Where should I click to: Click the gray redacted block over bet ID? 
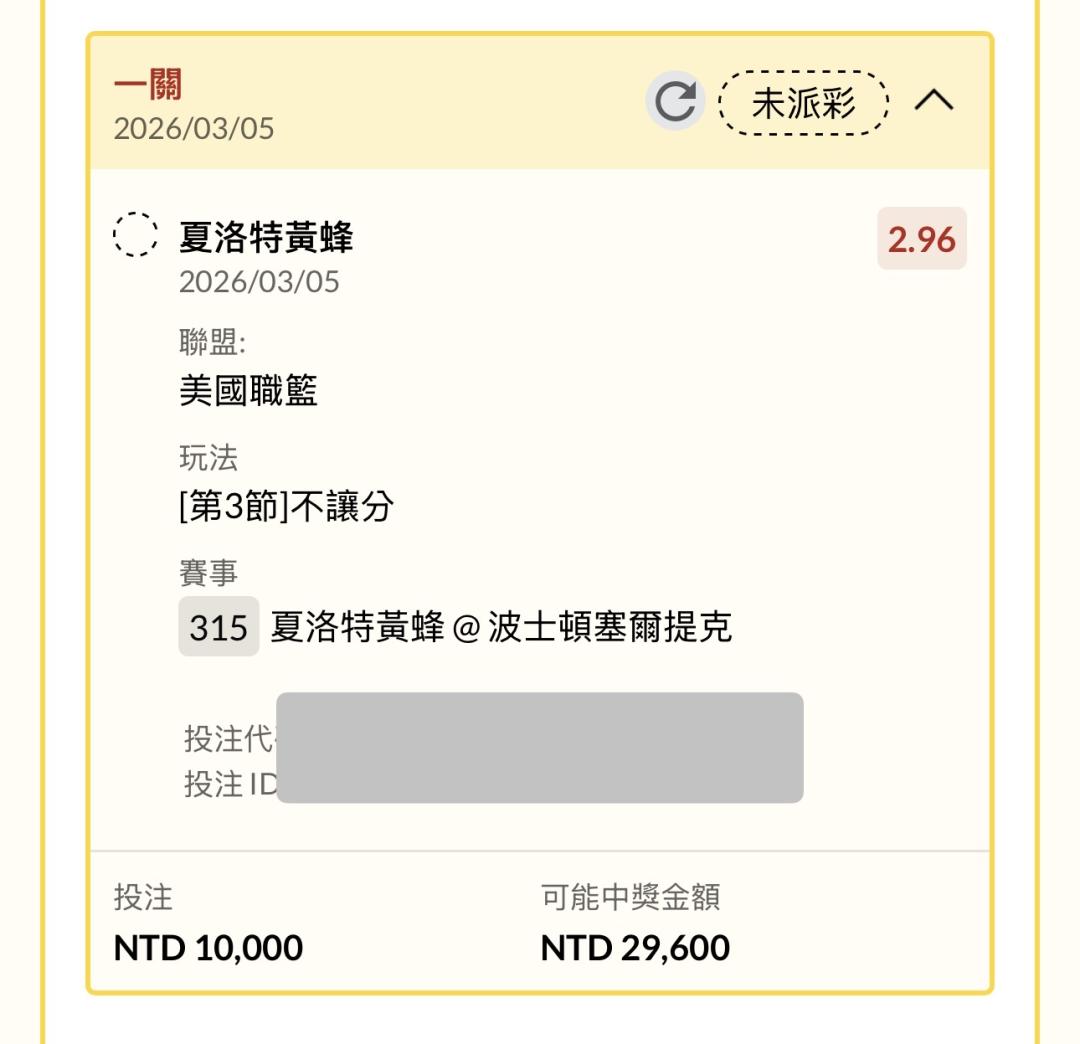pos(540,747)
